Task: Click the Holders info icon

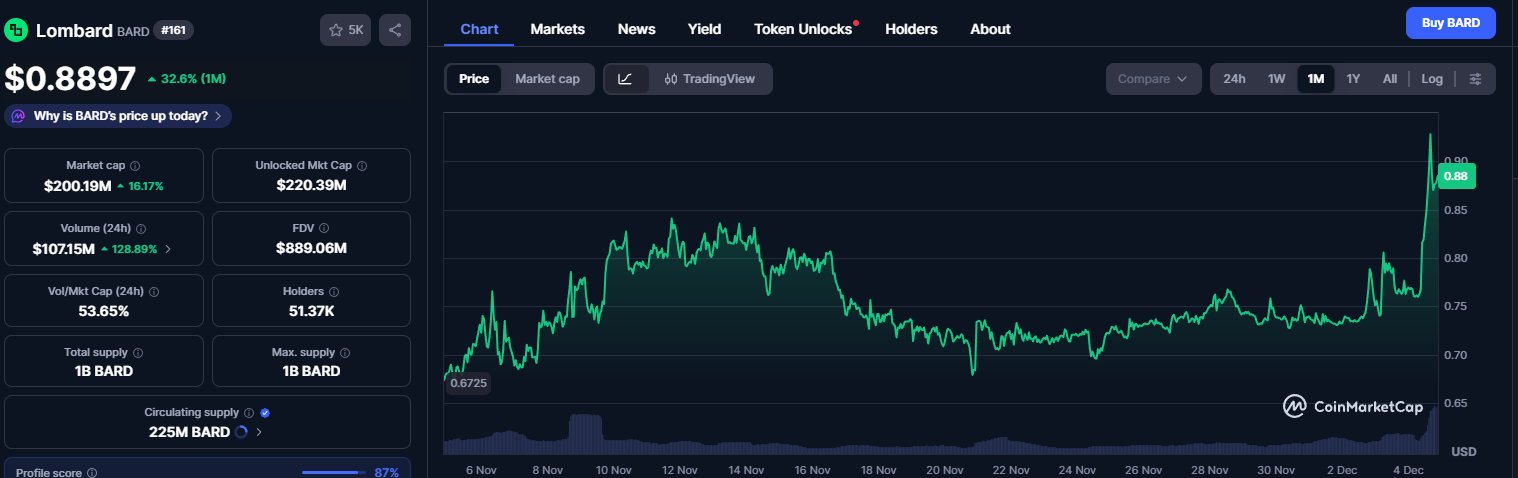Action: (333, 292)
